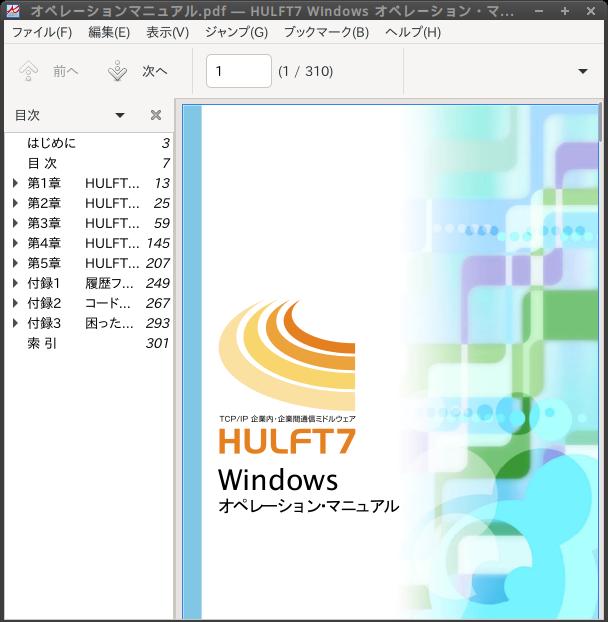Viewport: 608px width, 622px height.
Task: Select the 第4章 HULFT outline row
Action: (89, 243)
